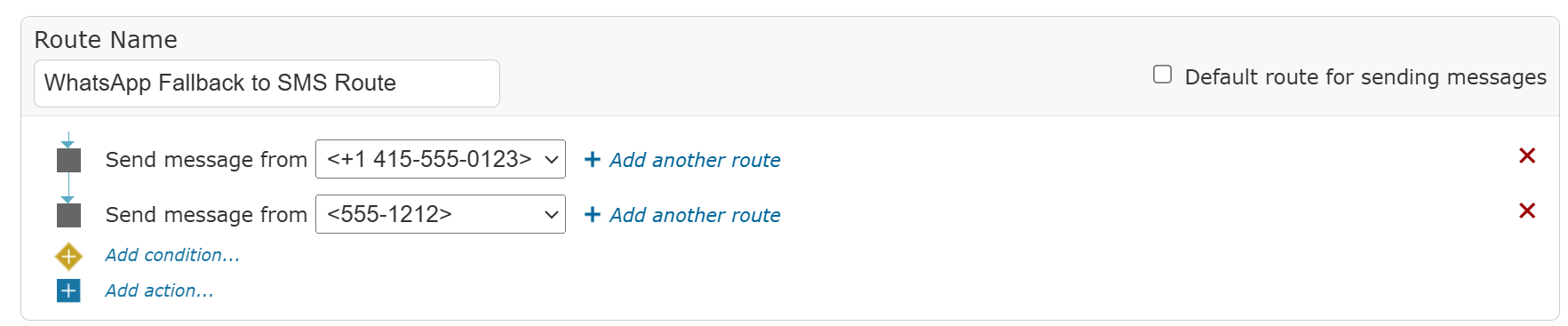Screen dimensions: 1568x326
Task: Select the first gray action step square
Action: click(68, 160)
